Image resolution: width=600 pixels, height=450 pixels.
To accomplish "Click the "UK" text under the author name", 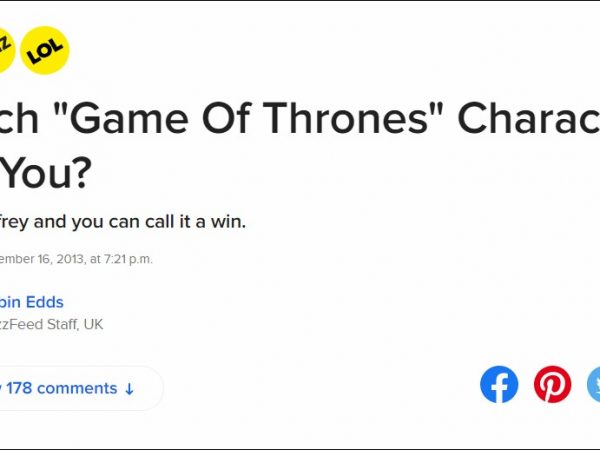I will pos(92,324).
